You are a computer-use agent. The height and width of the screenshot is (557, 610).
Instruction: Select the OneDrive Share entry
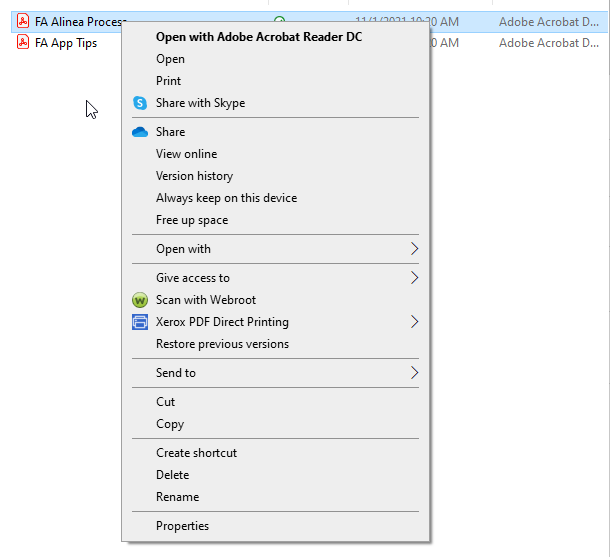click(275, 132)
